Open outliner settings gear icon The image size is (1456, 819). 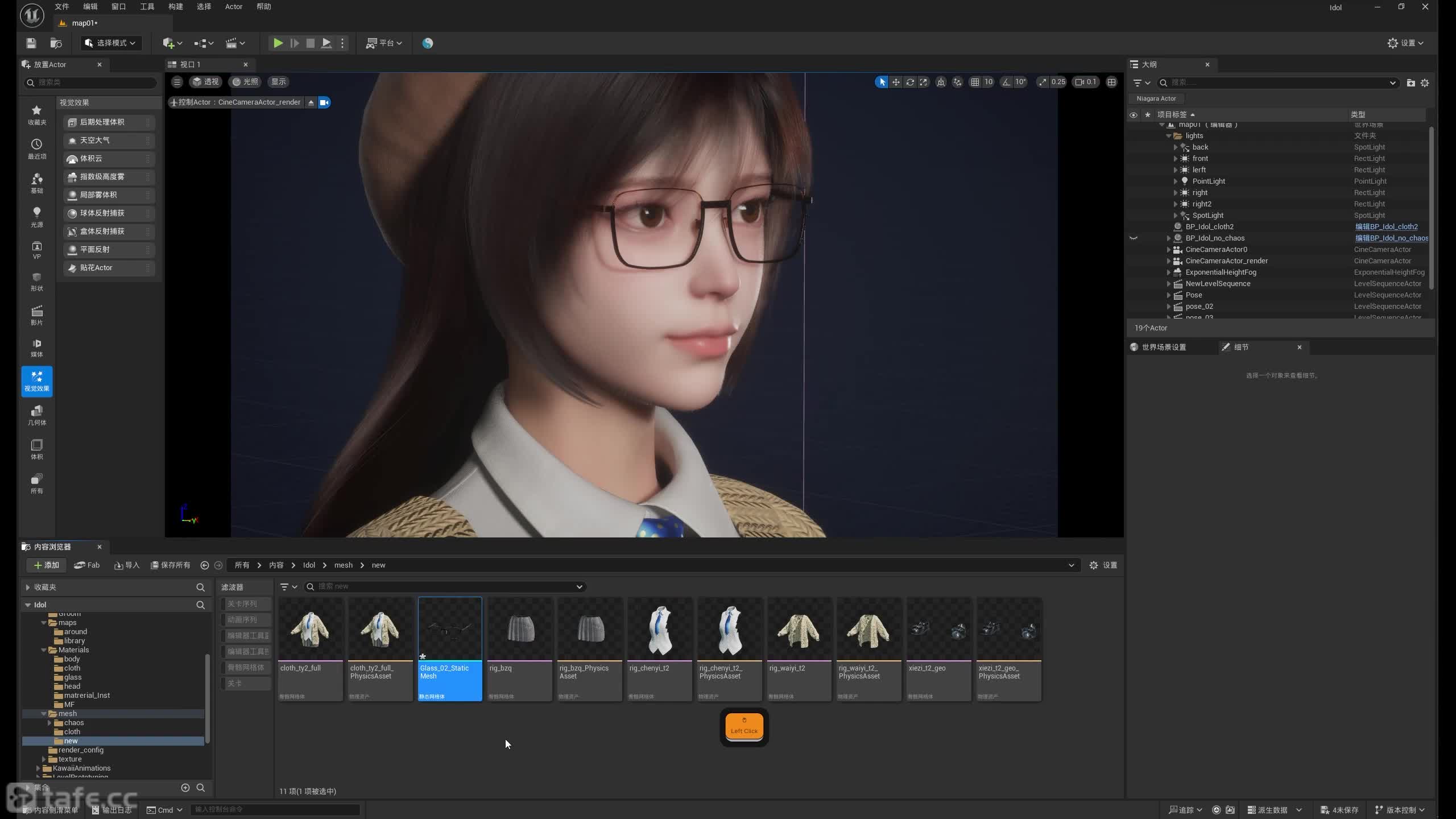(x=1425, y=83)
